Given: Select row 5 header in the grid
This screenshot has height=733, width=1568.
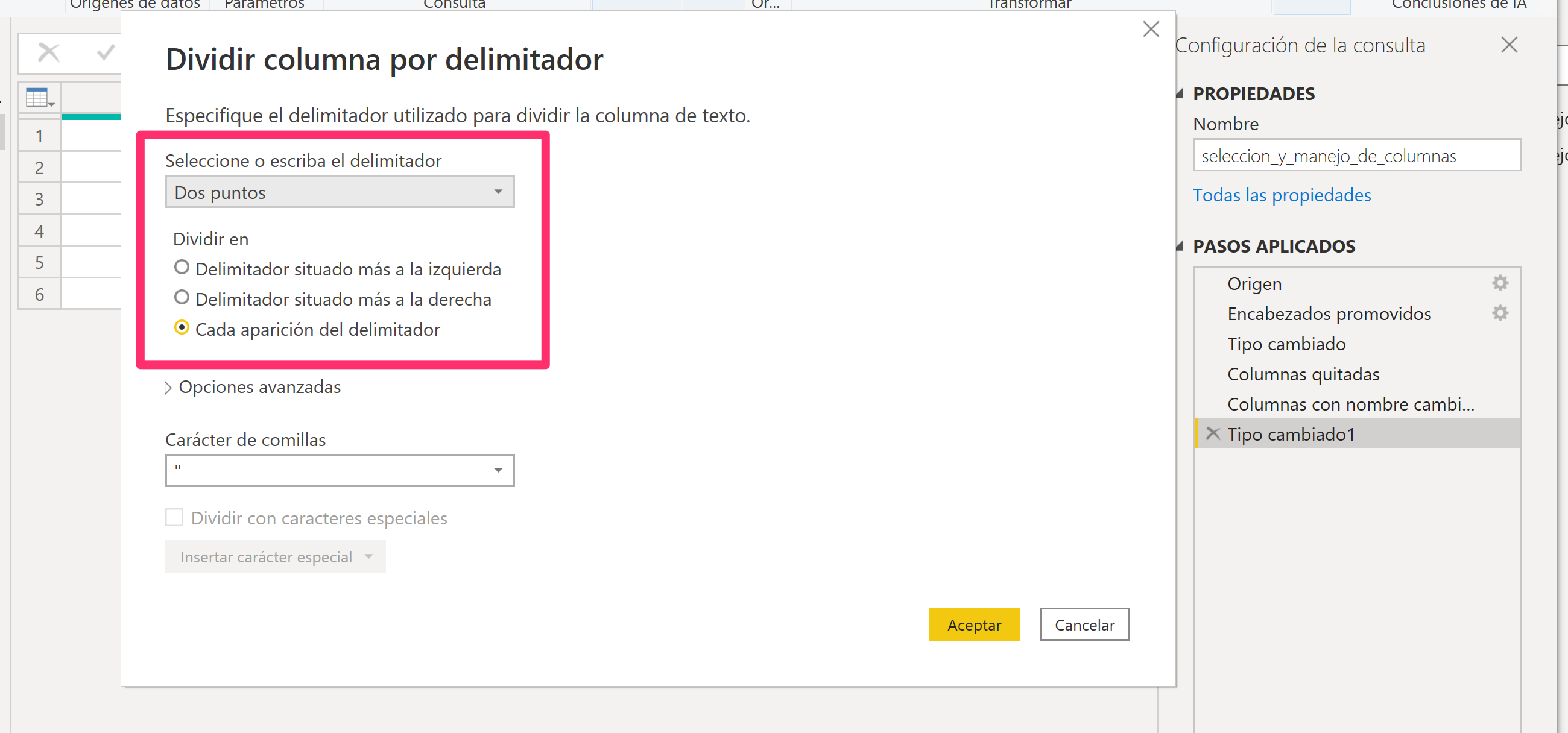Looking at the screenshot, I should (x=40, y=262).
